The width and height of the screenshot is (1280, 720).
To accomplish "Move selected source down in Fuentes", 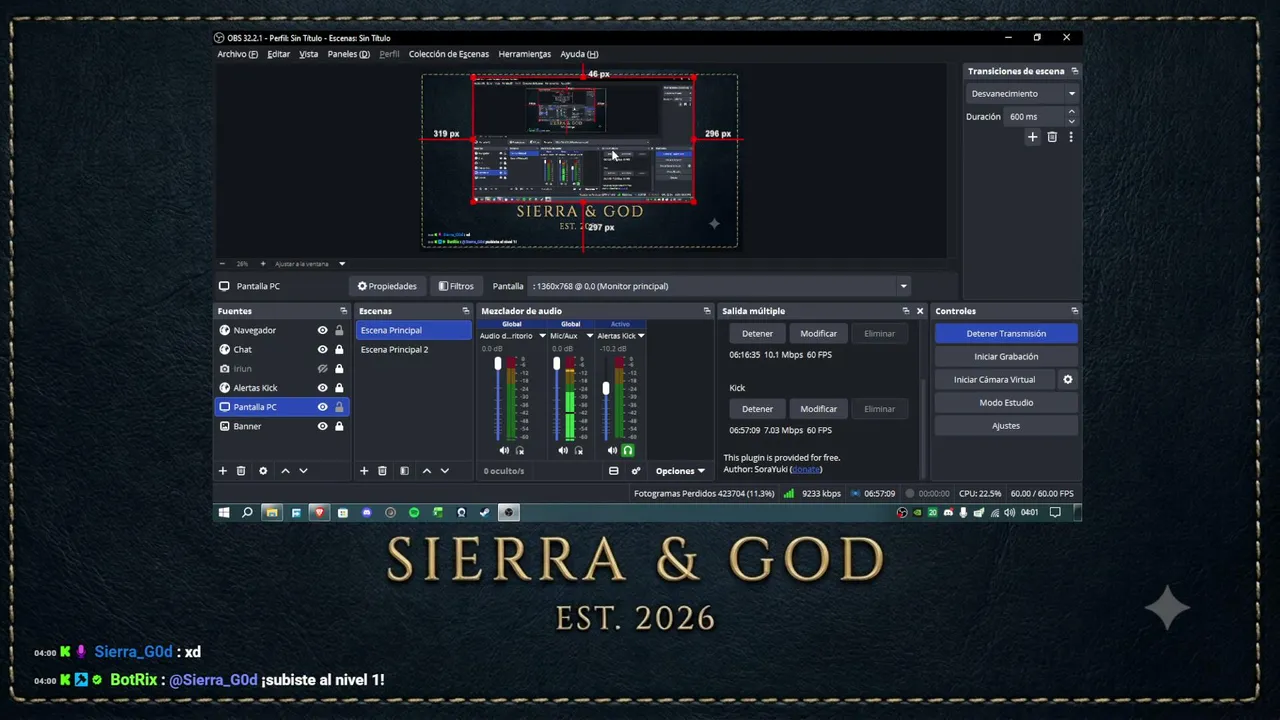I will (303, 471).
